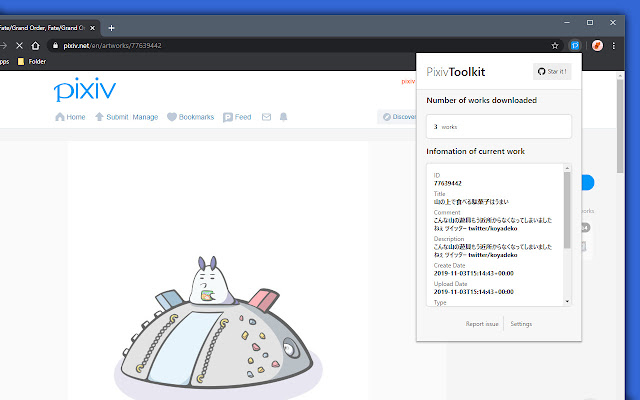Open Settings in Pixiv Toolkit popup
Screen dimensions: 640x400
pos(520,324)
